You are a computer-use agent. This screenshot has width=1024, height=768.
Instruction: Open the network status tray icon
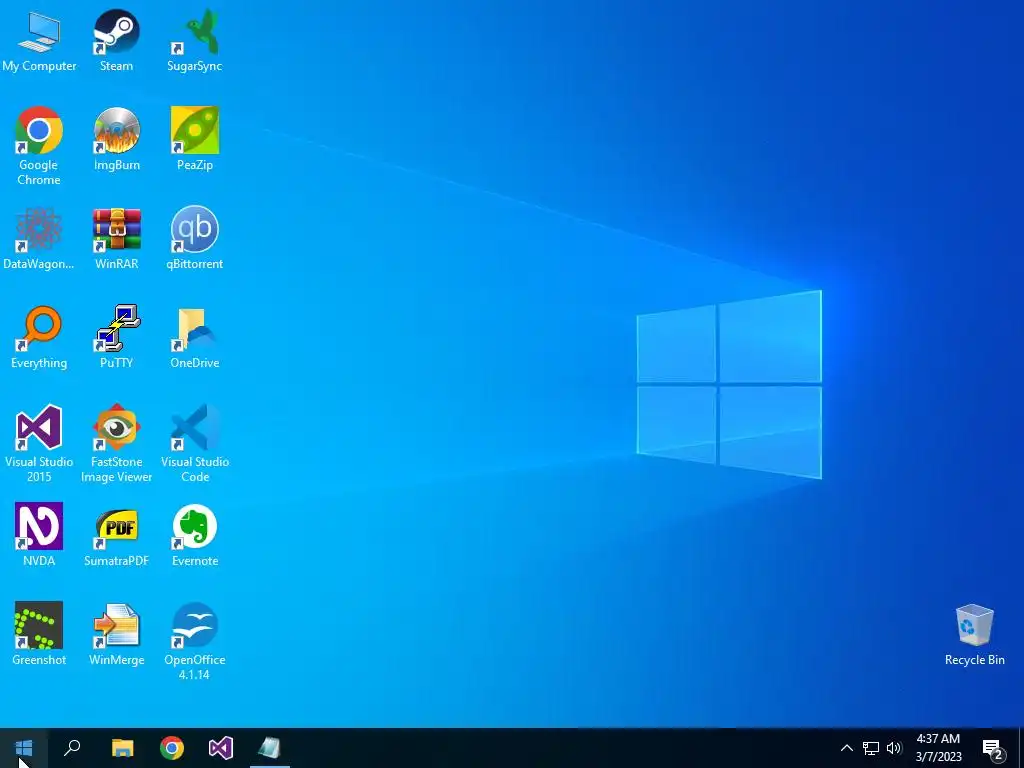click(x=871, y=748)
